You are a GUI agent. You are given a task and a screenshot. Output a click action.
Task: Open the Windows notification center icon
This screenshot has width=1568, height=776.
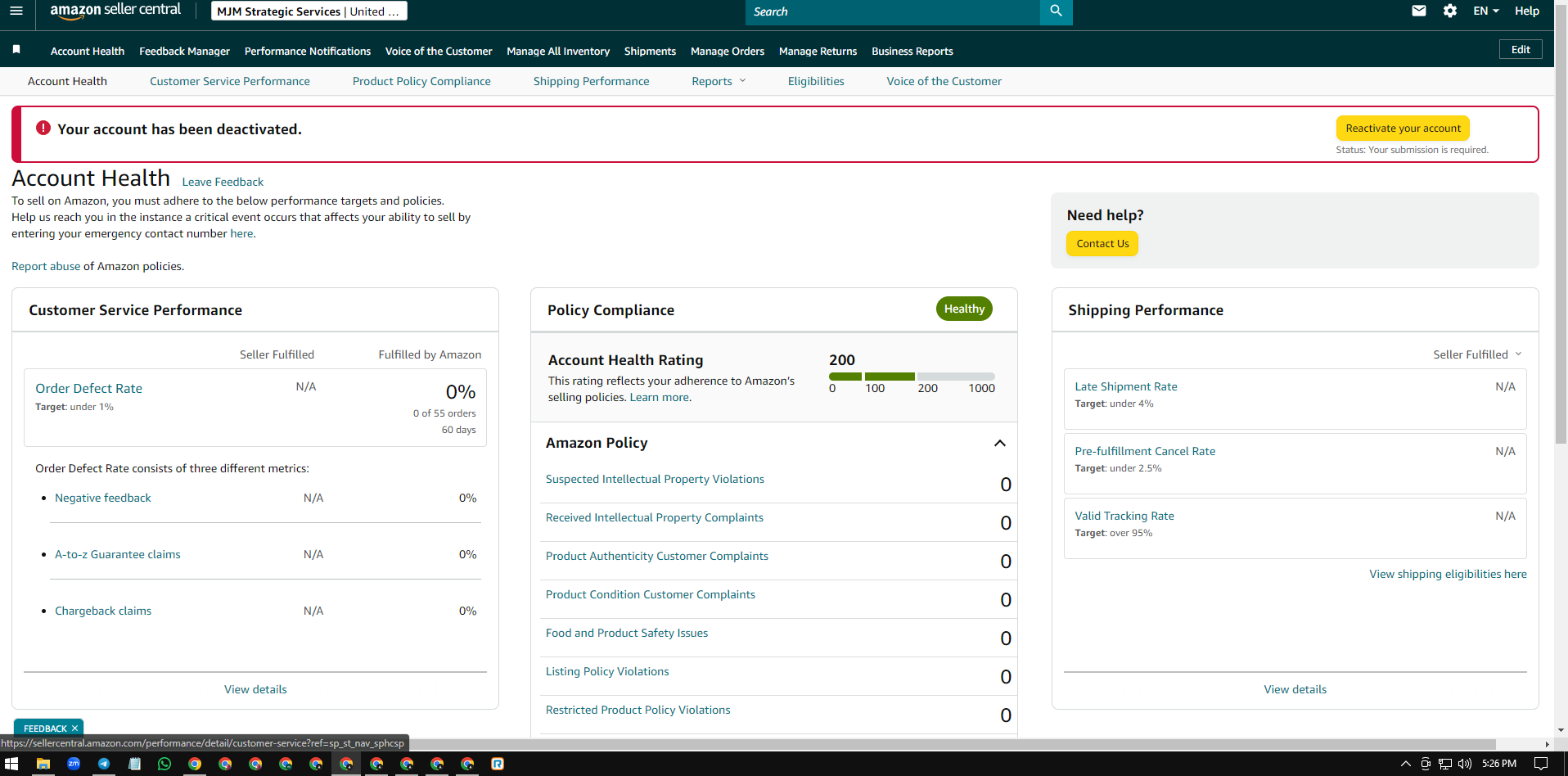pos(1541,764)
